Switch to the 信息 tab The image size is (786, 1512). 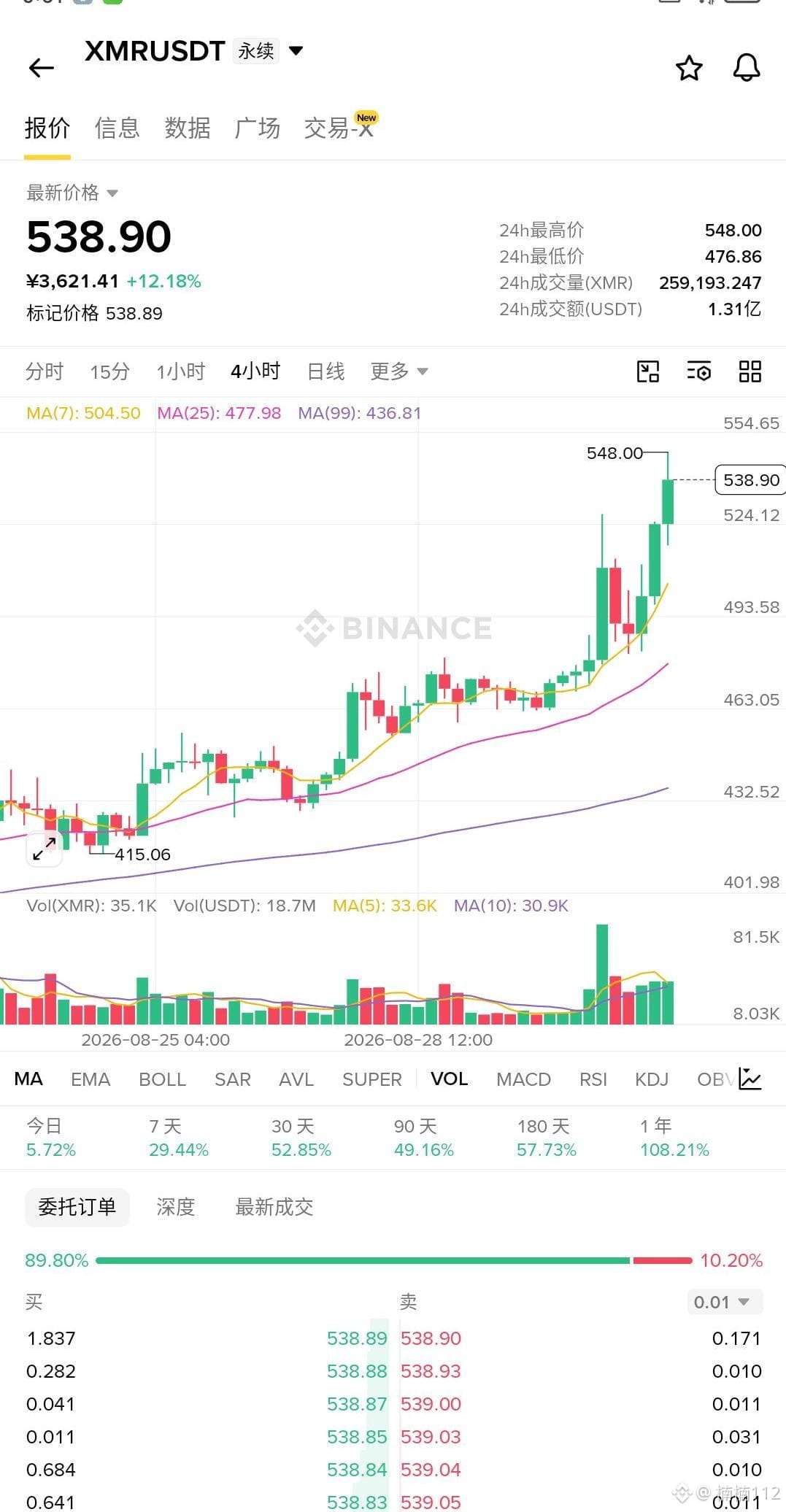(x=117, y=128)
